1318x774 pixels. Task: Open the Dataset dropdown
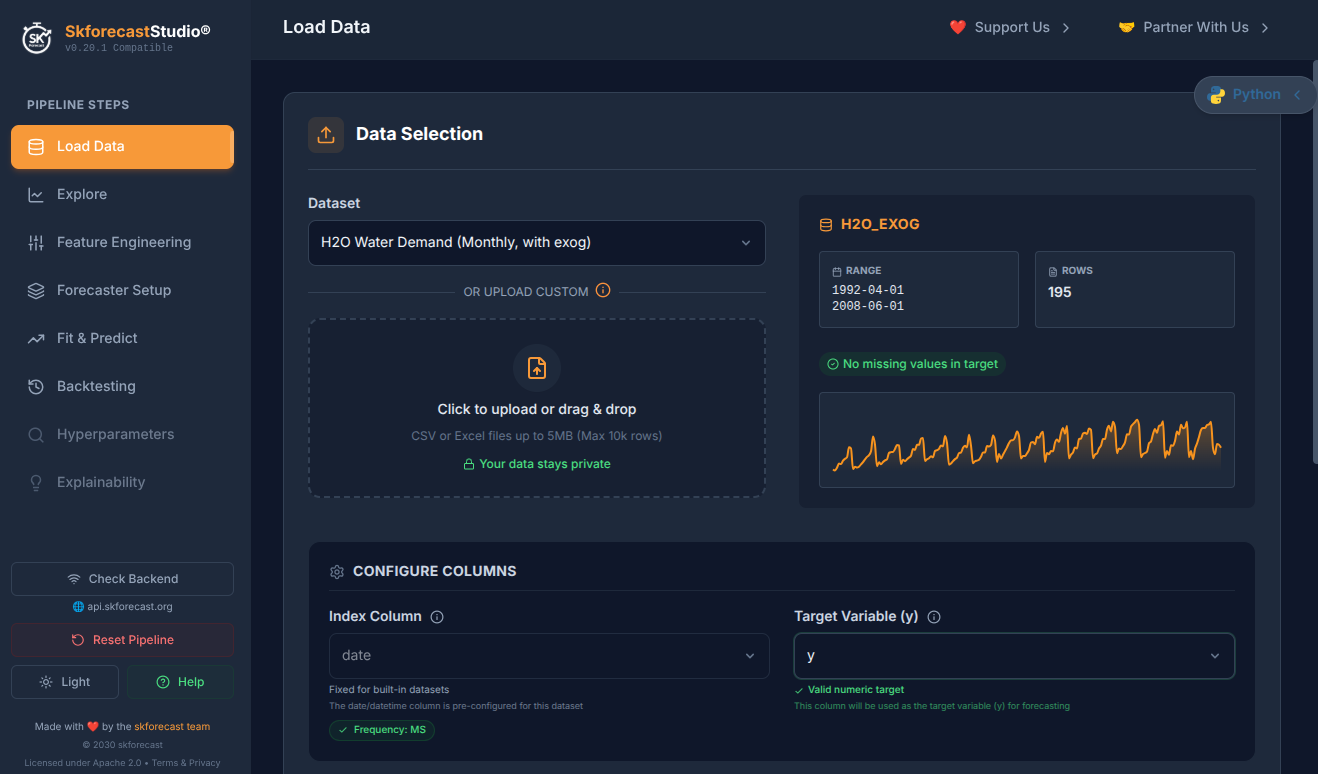(536, 243)
